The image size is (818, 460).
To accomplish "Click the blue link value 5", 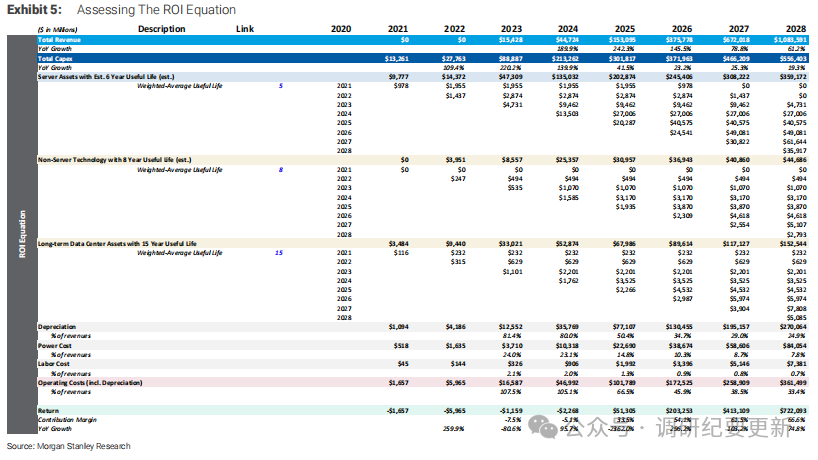I will pyautogui.click(x=281, y=87).
